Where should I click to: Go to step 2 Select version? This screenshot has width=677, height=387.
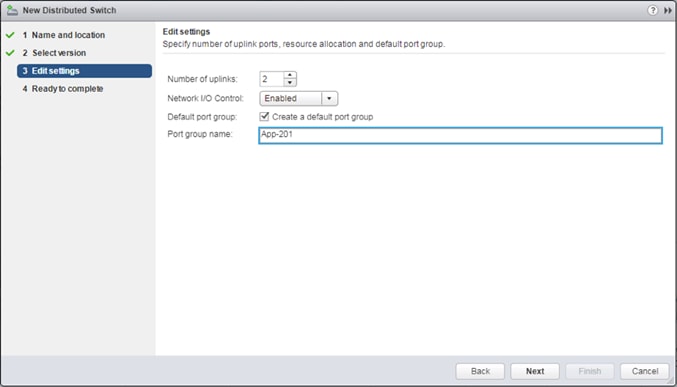point(54,53)
